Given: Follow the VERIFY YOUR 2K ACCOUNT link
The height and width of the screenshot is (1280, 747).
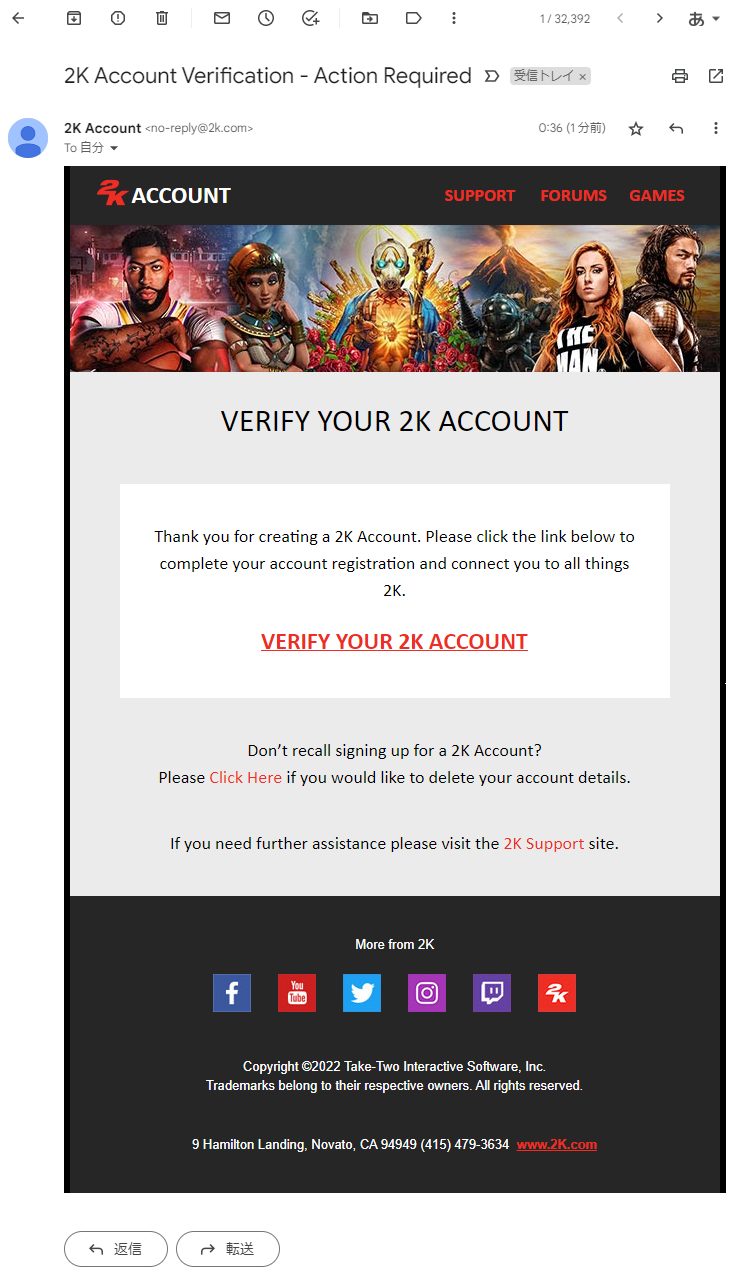Looking at the screenshot, I should (394, 641).
